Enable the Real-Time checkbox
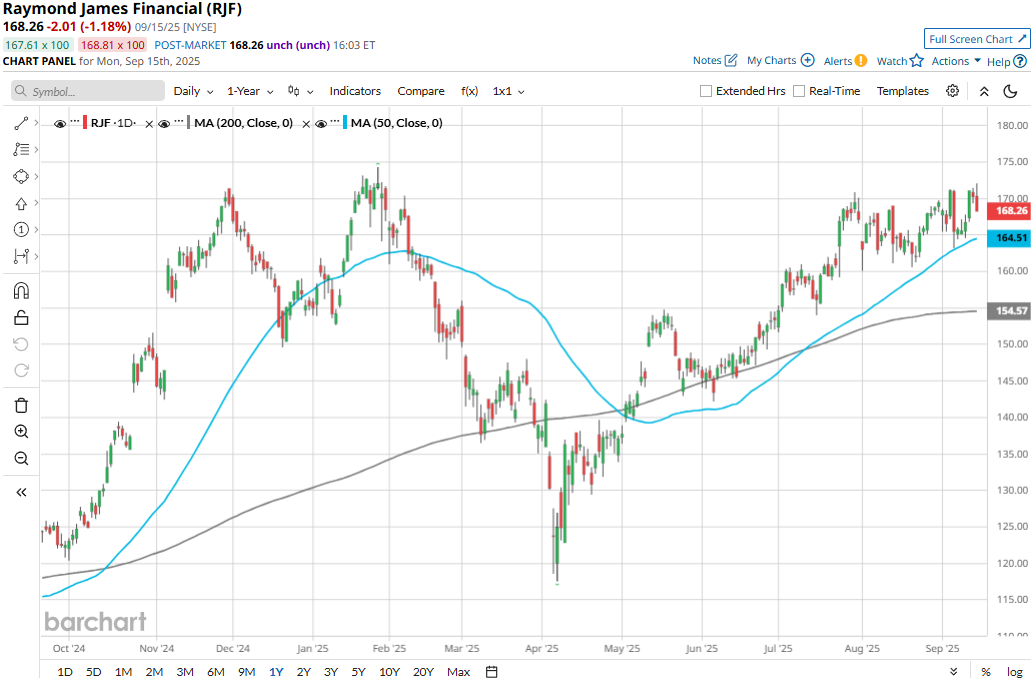Viewport: 1032px width, 678px height. [x=799, y=91]
